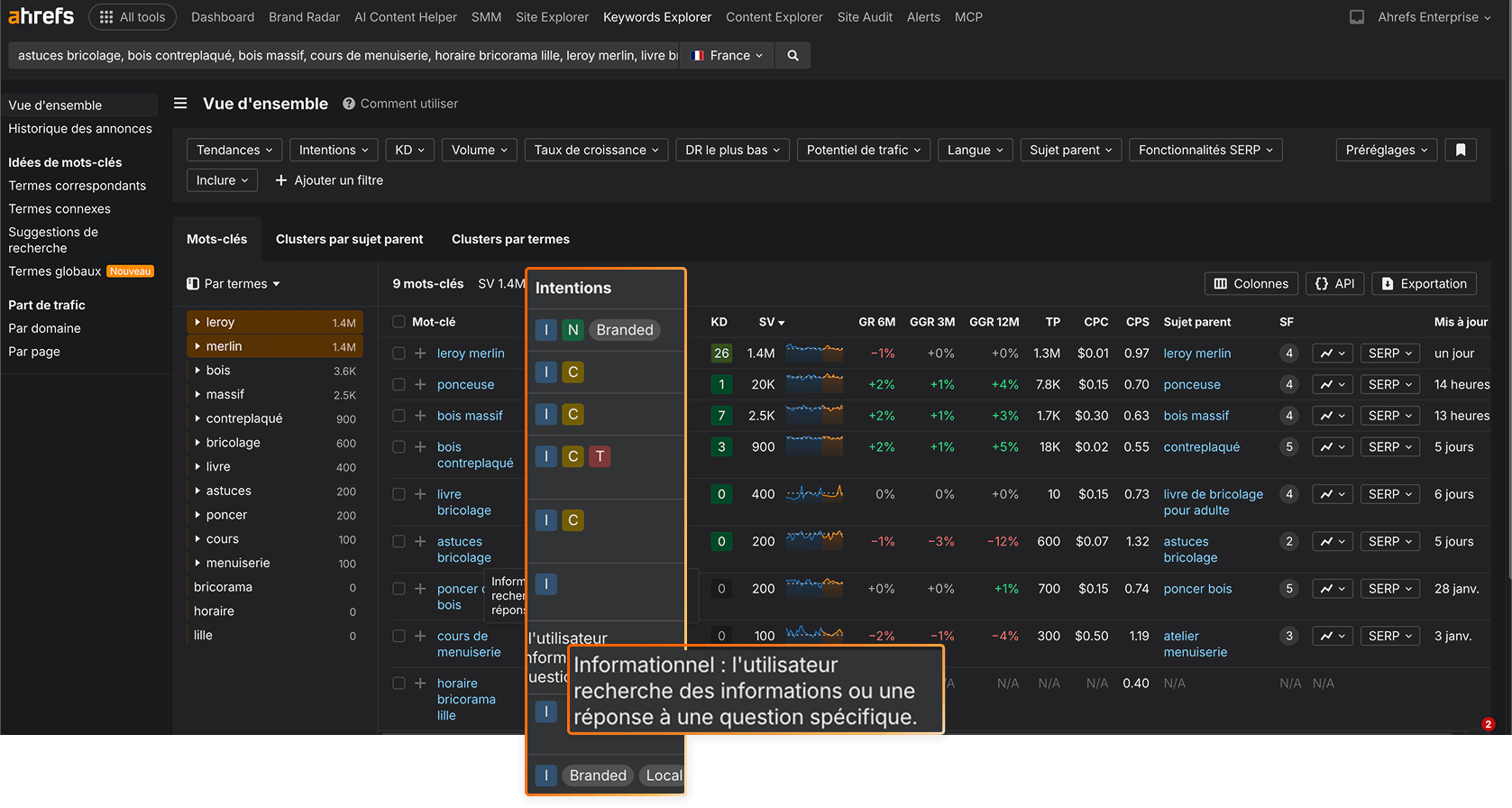Switch to Clusters par termes tab
Image resolution: width=1512 pixels, height=808 pixels.
[510, 239]
